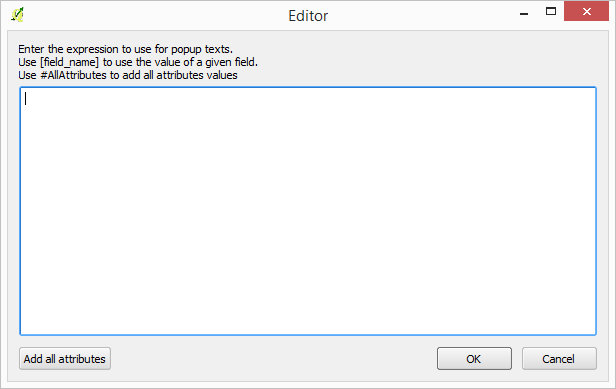Viewport: 616px width, 389px height.
Task: Click inside the popup expression text area
Action: click(x=308, y=211)
